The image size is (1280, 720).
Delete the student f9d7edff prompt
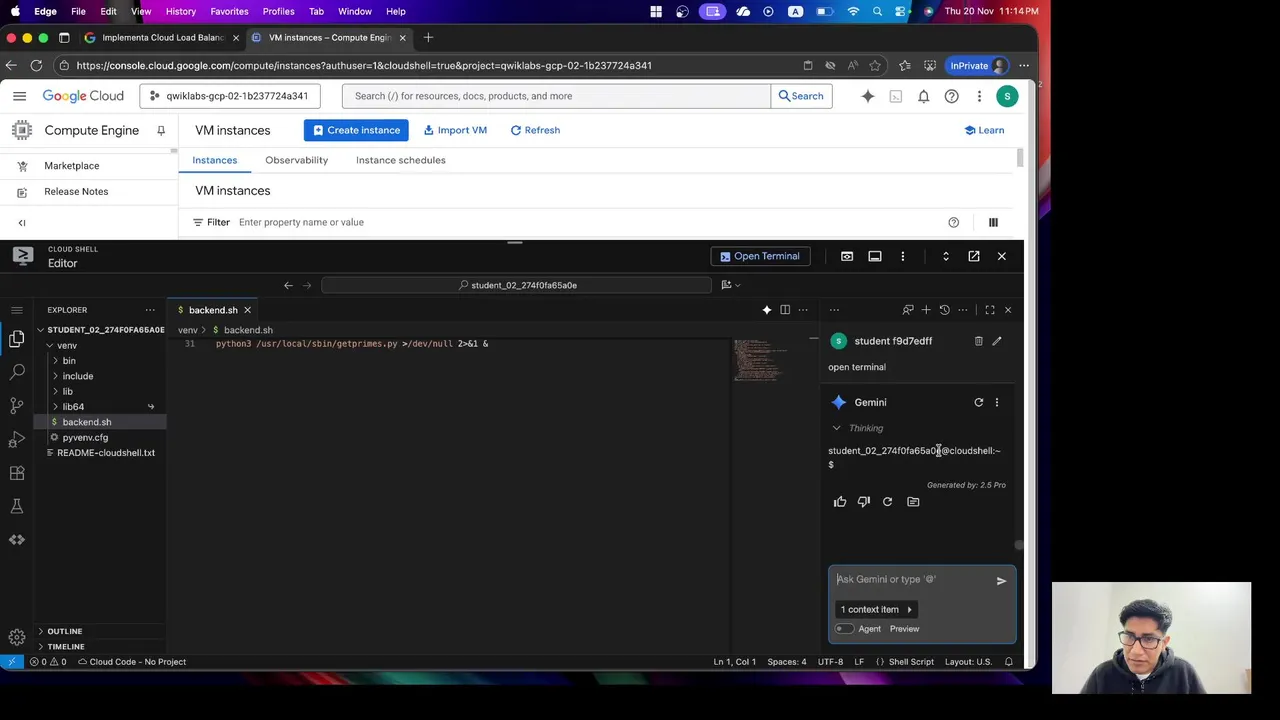point(979,341)
